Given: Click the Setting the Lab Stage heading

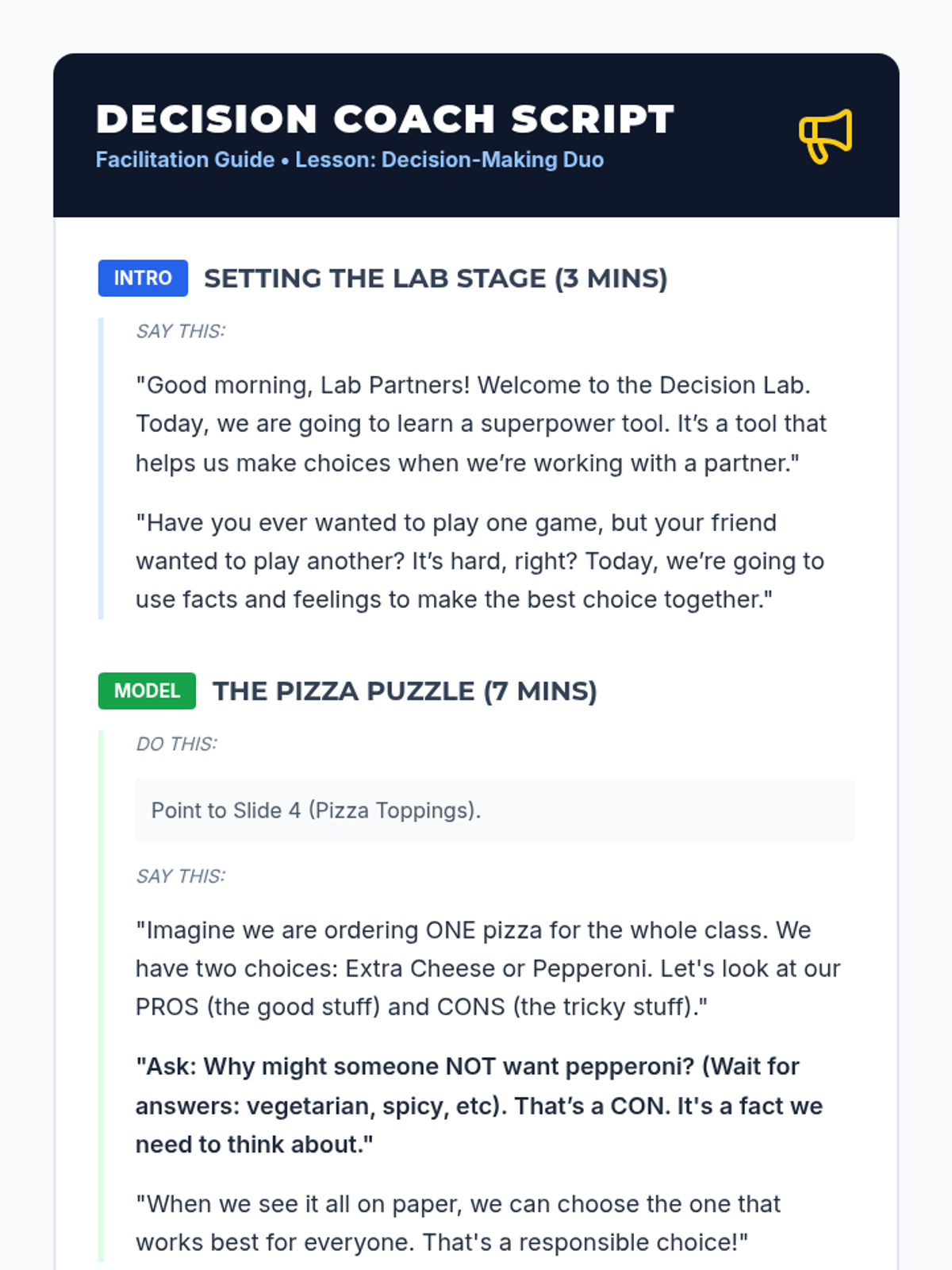Looking at the screenshot, I should [x=436, y=279].
